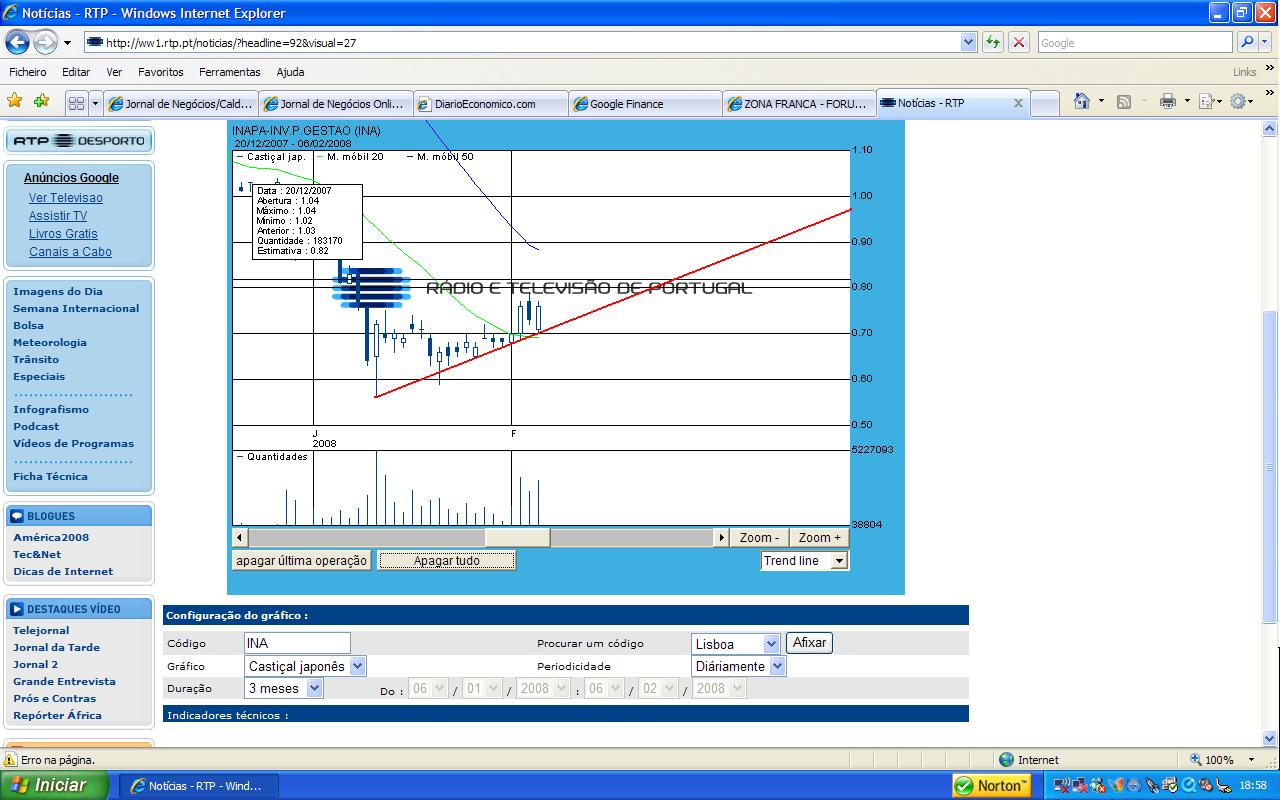The height and width of the screenshot is (800, 1280).
Task: Open the Trend line tool dropdown
Action: click(839, 561)
